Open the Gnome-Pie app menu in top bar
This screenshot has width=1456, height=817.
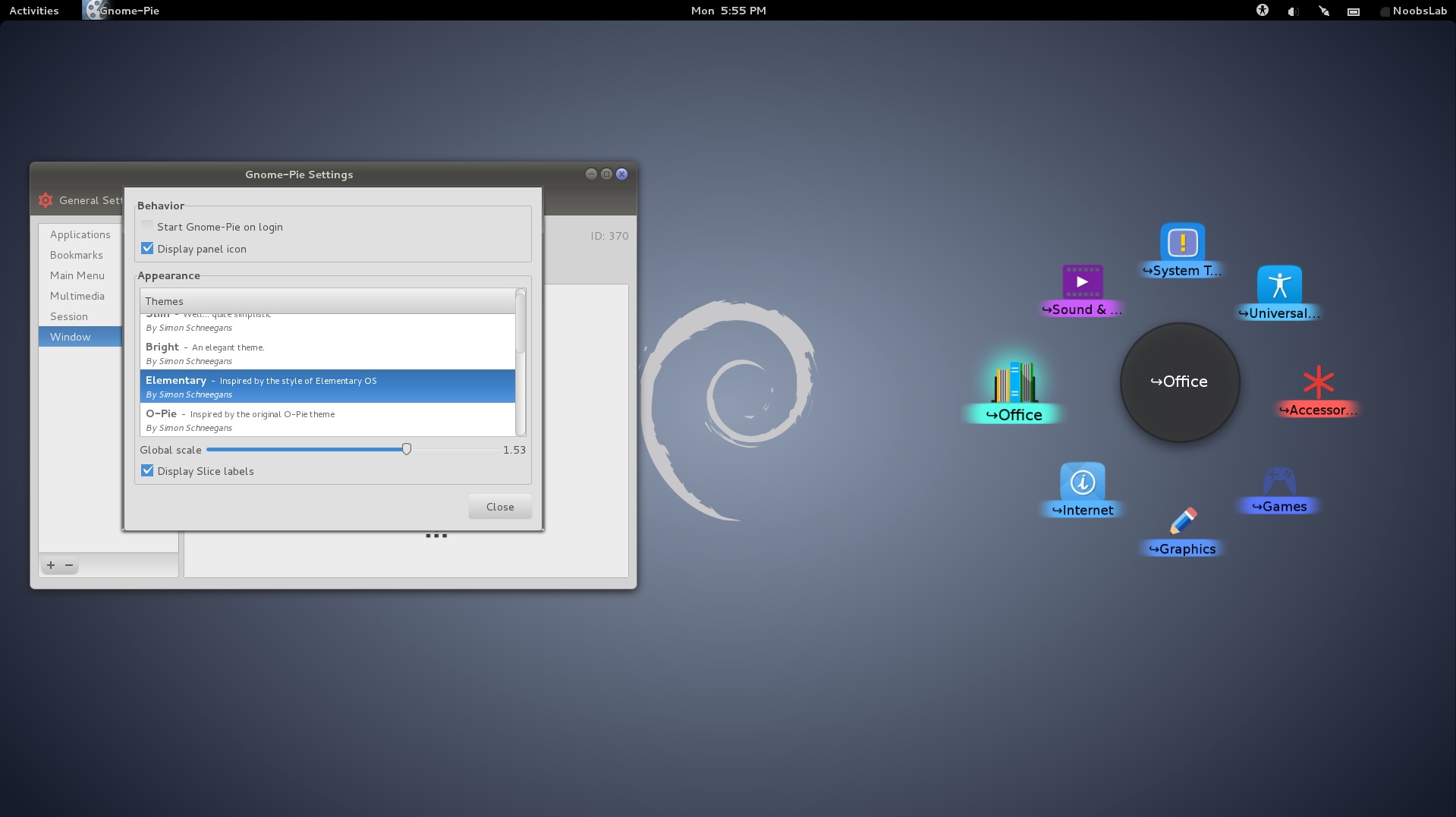[121, 11]
